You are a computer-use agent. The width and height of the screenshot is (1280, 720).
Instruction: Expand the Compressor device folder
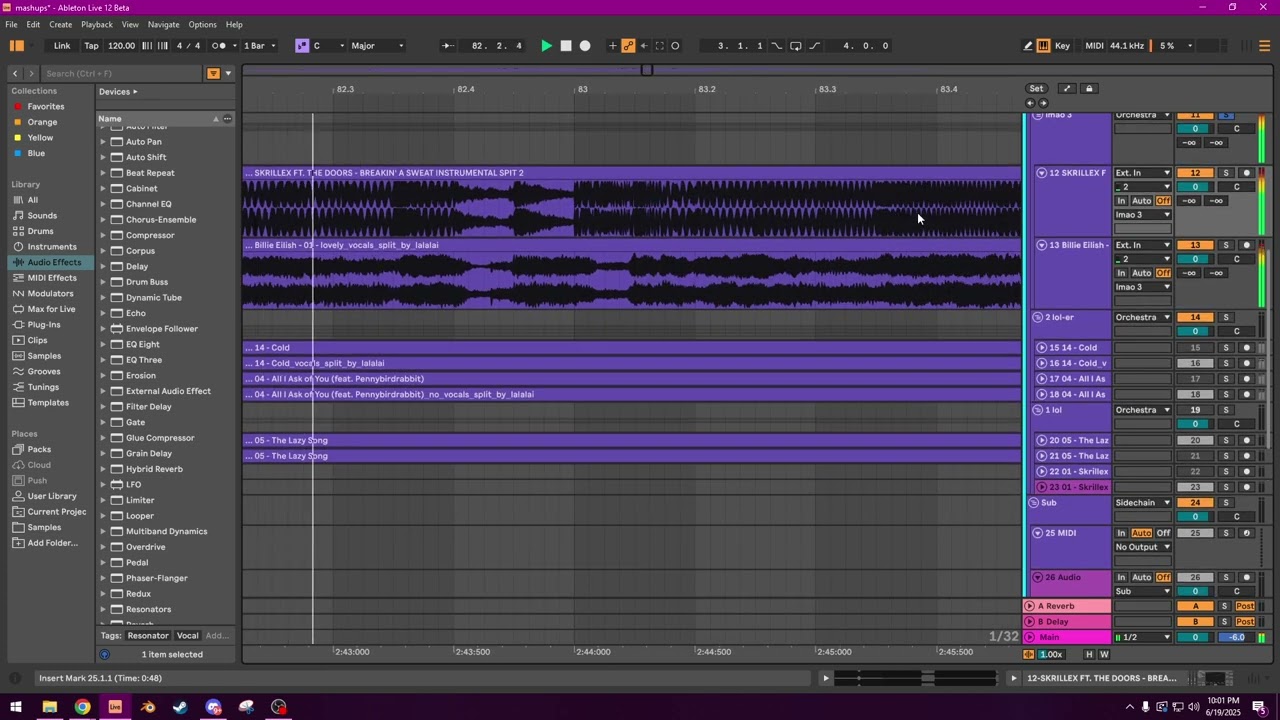point(103,235)
